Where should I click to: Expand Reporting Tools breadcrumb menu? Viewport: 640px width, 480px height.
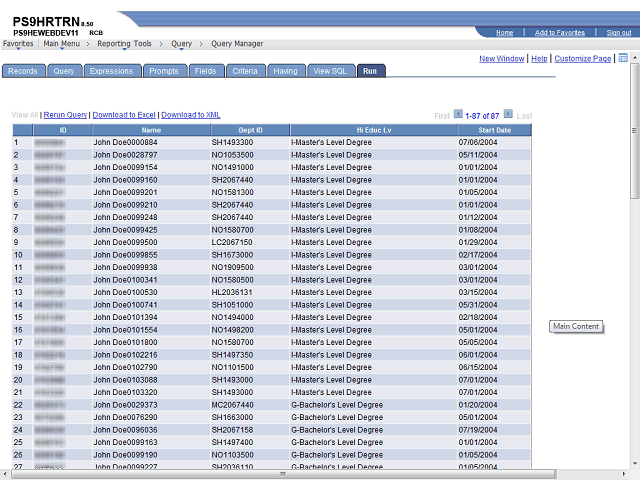pos(124,44)
